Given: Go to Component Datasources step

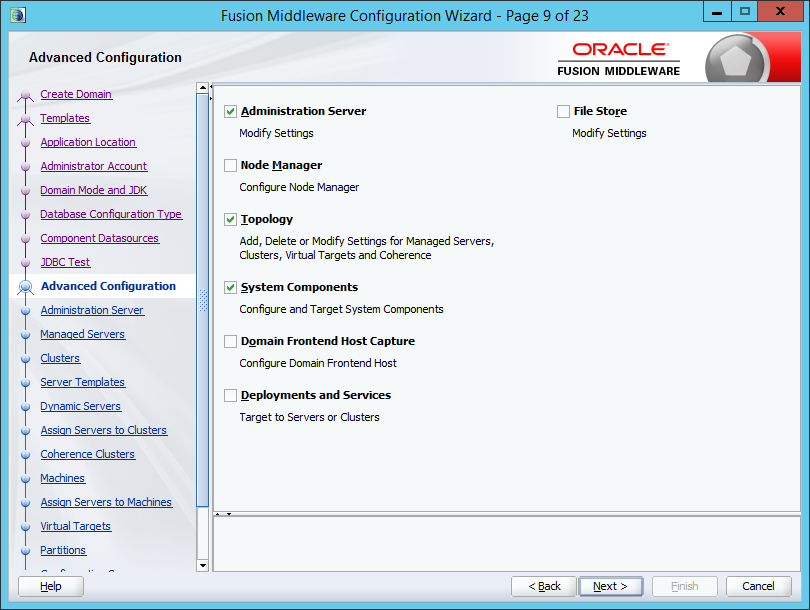Looking at the screenshot, I should (x=99, y=238).
